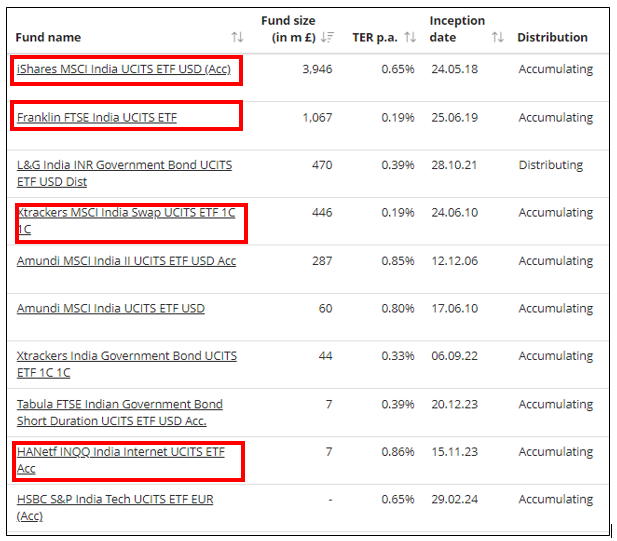Select inception date 17.06.10
This screenshot has width=617, height=541.
[454, 309]
